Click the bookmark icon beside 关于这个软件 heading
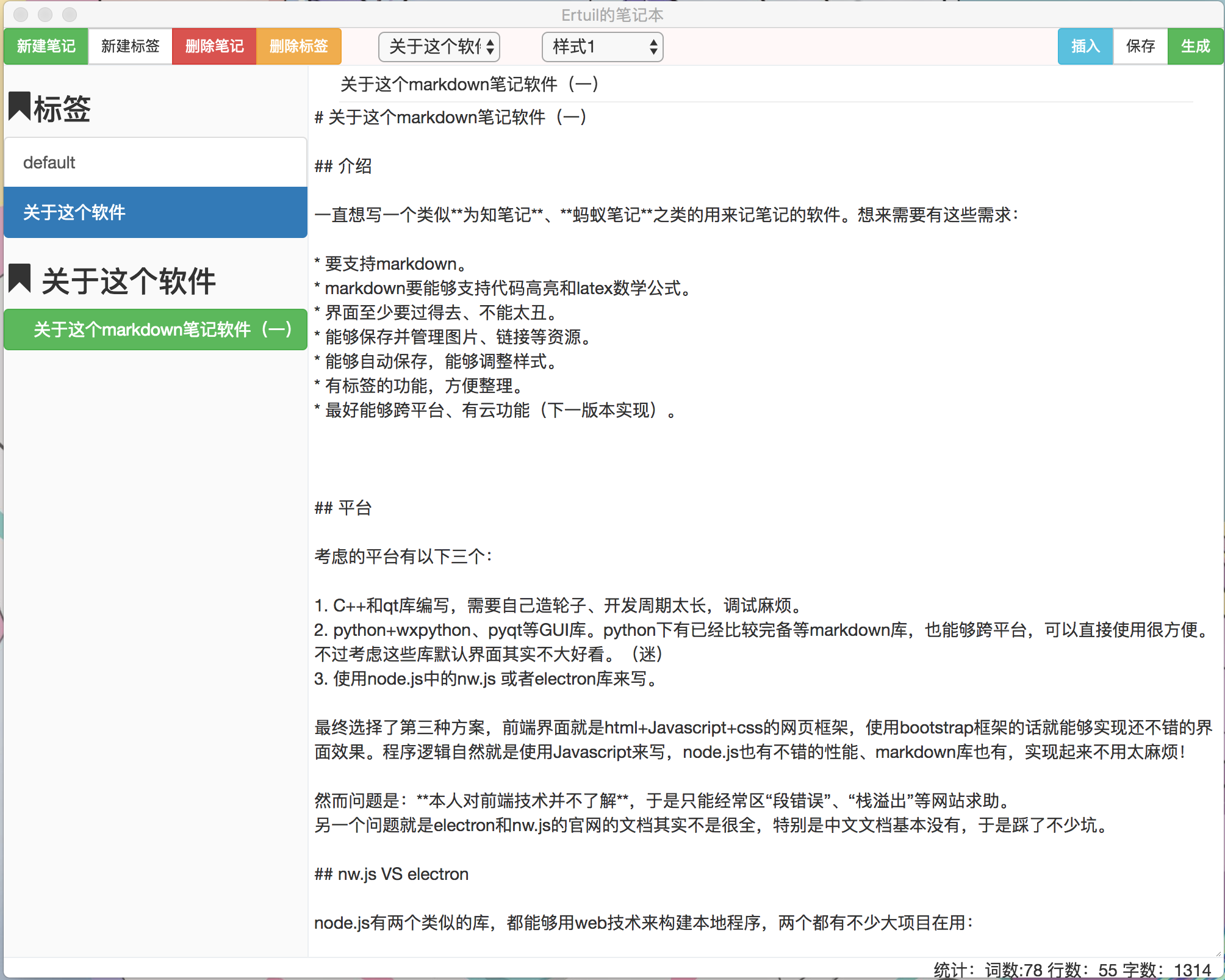This screenshot has height=980, width=1225. point(20,279)
